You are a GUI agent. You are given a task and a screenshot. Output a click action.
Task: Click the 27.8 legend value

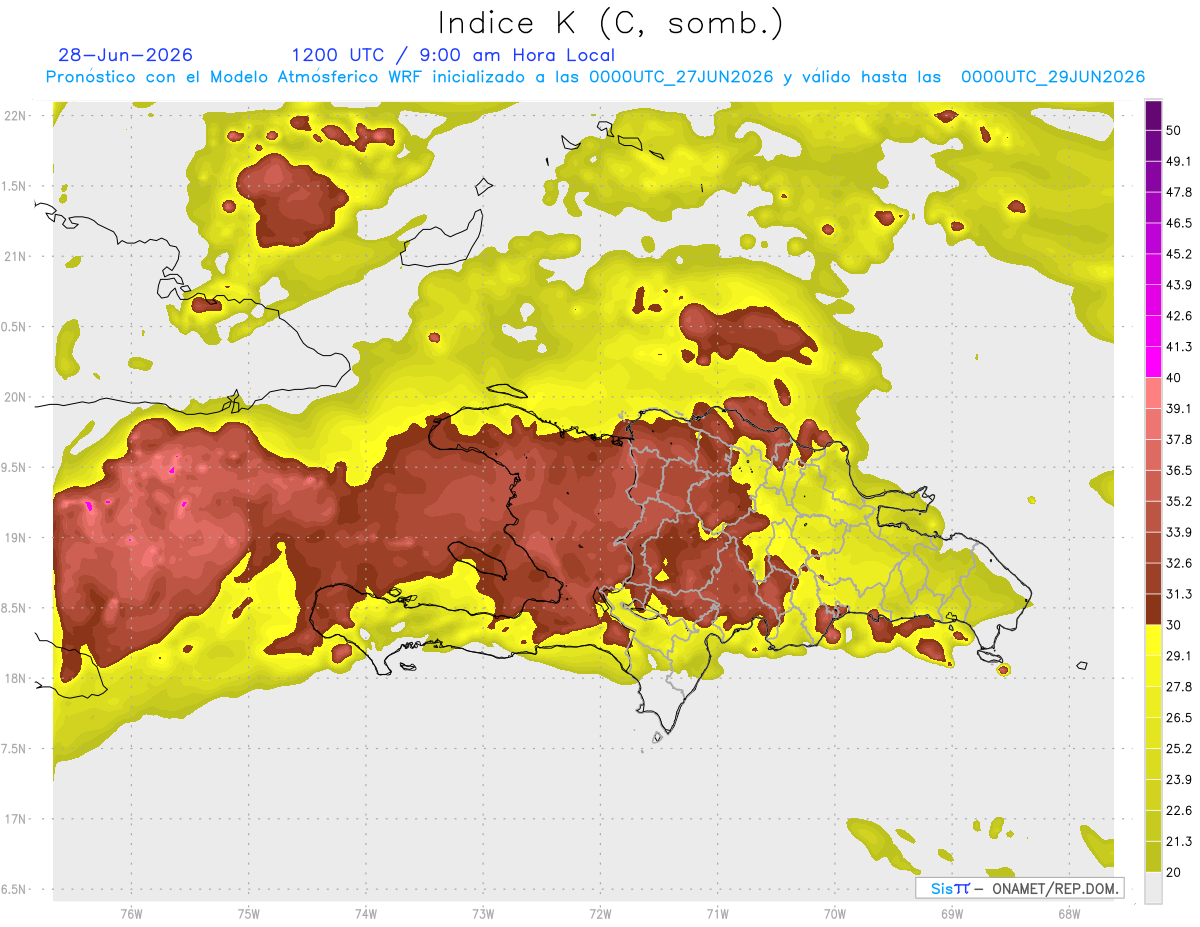coord(1178,687)
